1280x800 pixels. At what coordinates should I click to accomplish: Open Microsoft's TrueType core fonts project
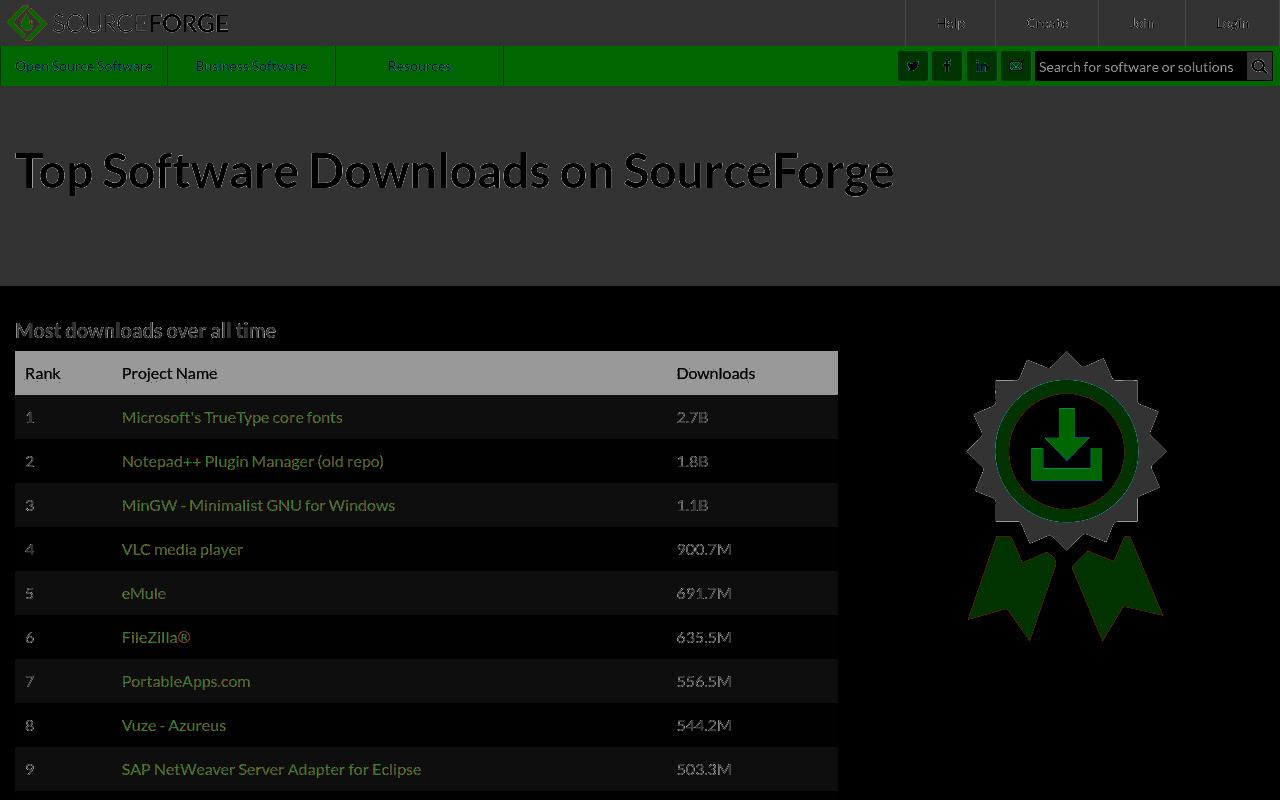pos(232,417)
